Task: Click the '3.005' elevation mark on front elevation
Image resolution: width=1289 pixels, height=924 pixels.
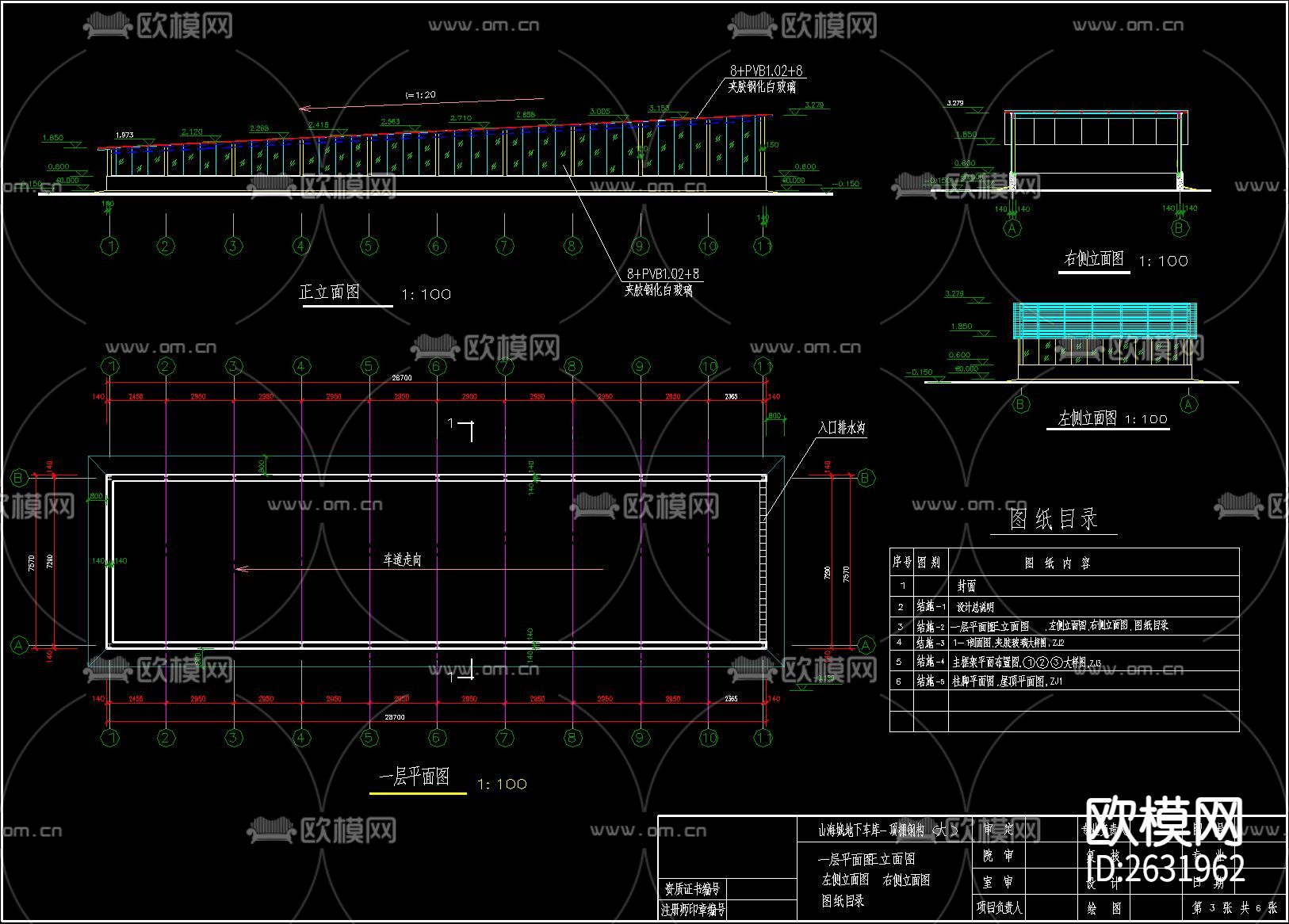Action: [x=600, y=112]
